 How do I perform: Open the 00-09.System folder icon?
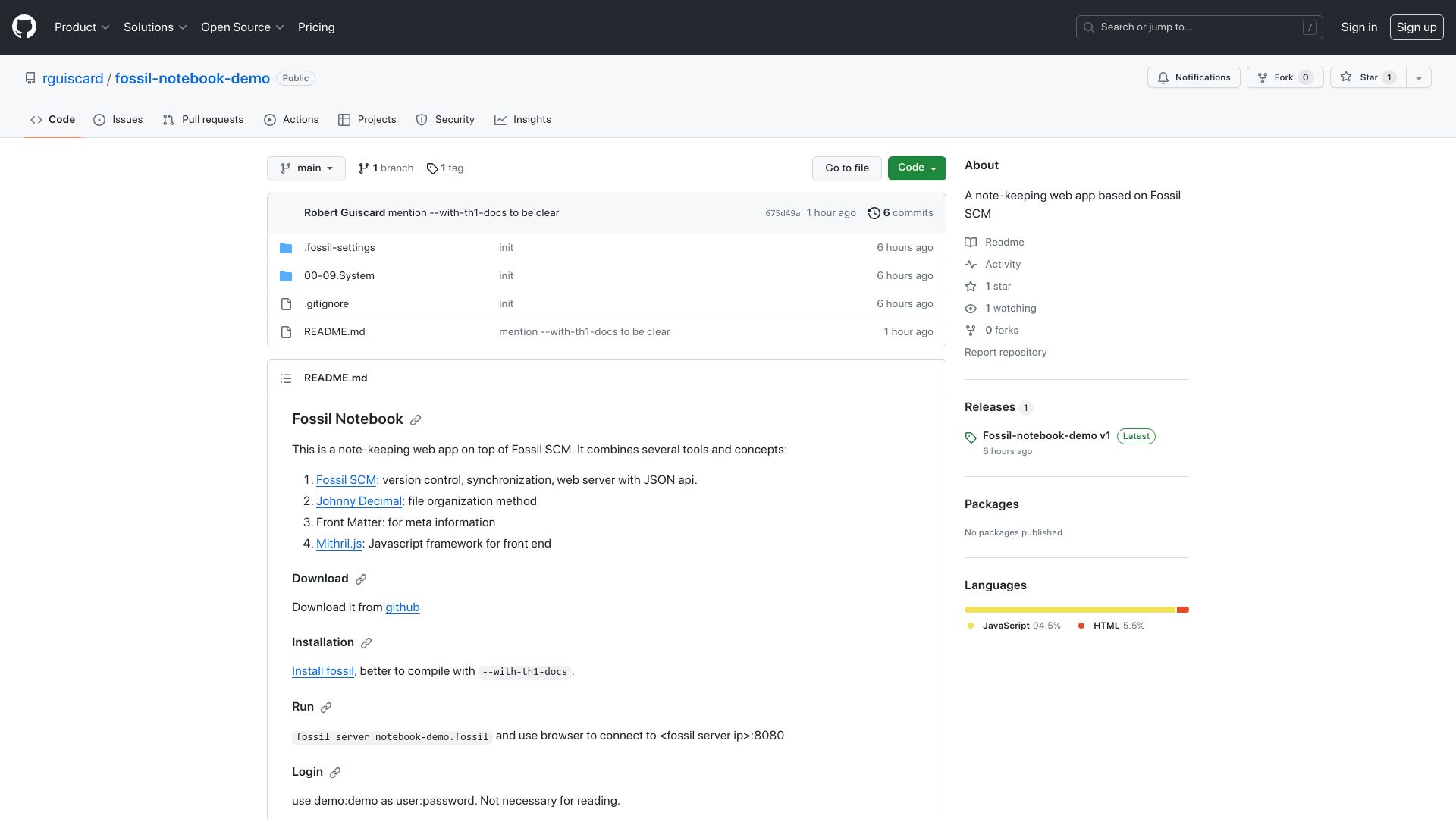[x=286, y=276]
